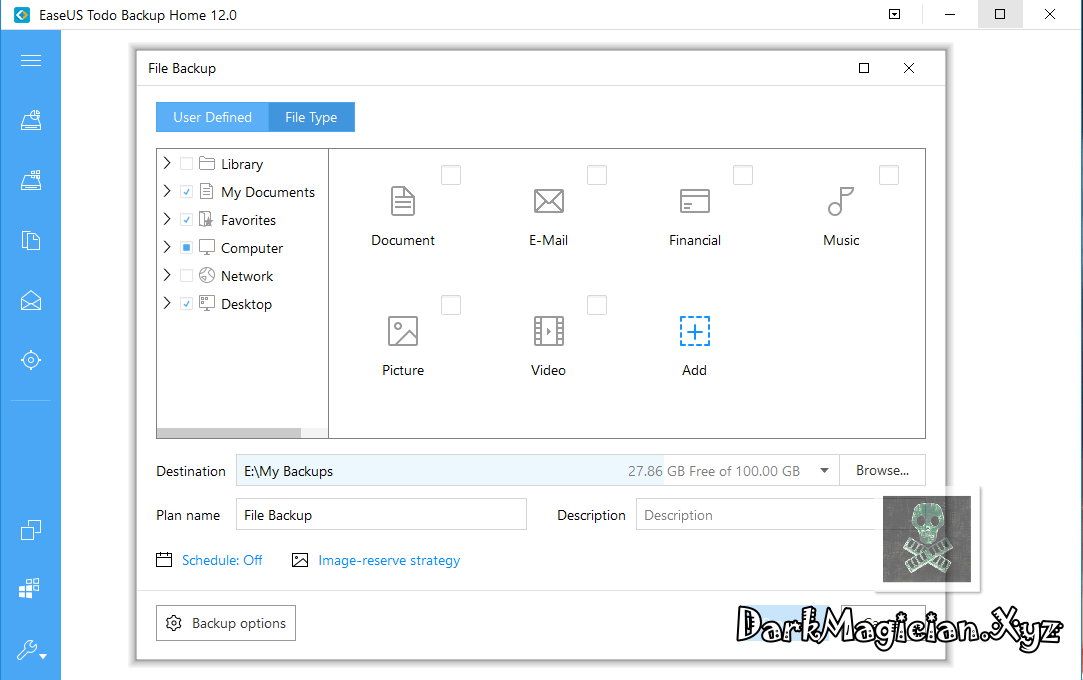Screen dimensions: 1083x680
Task: Open the Tools wrench icon menu
Action: coord(31,650)
